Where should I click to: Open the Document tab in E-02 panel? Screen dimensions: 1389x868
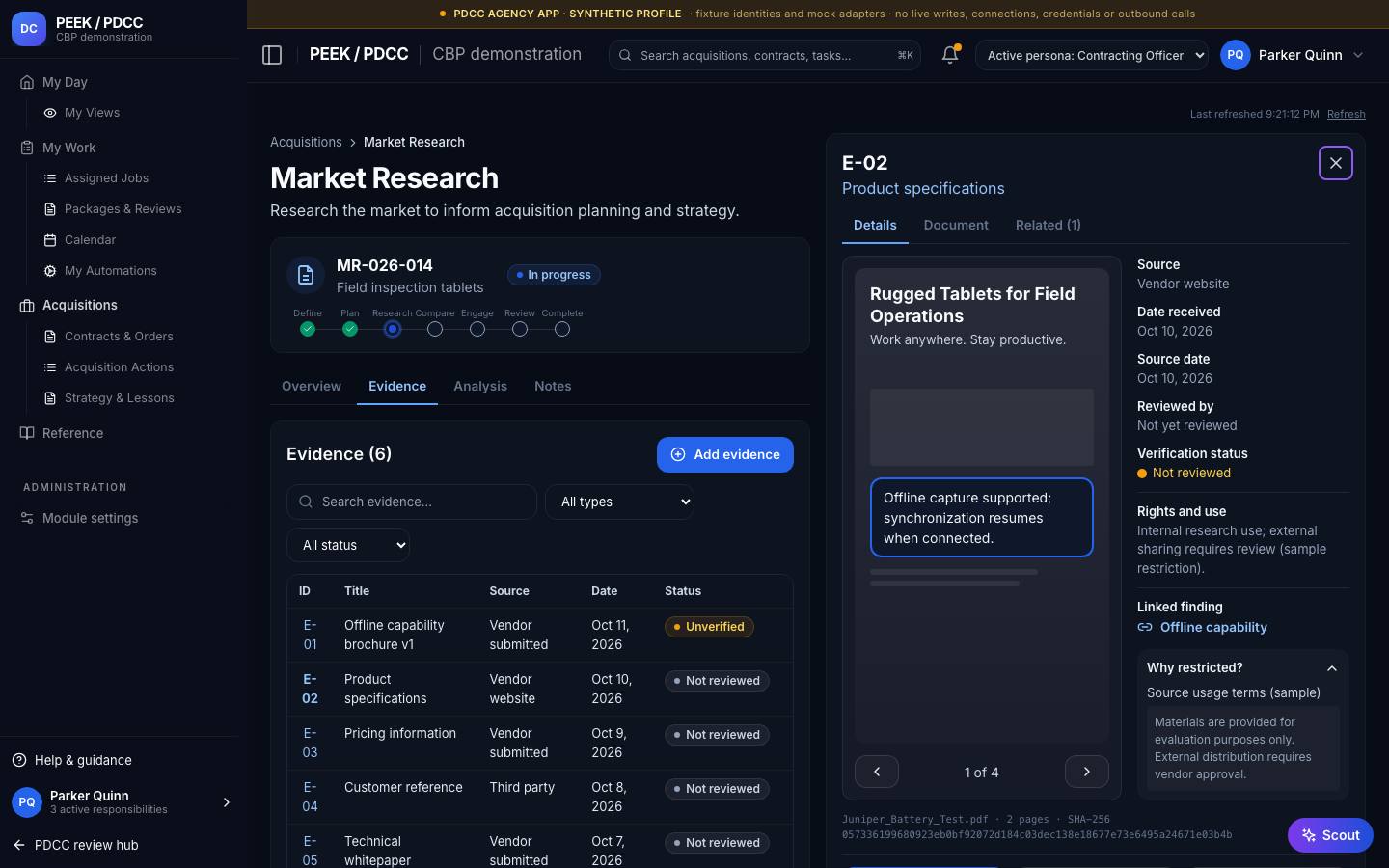coord(956,225)
